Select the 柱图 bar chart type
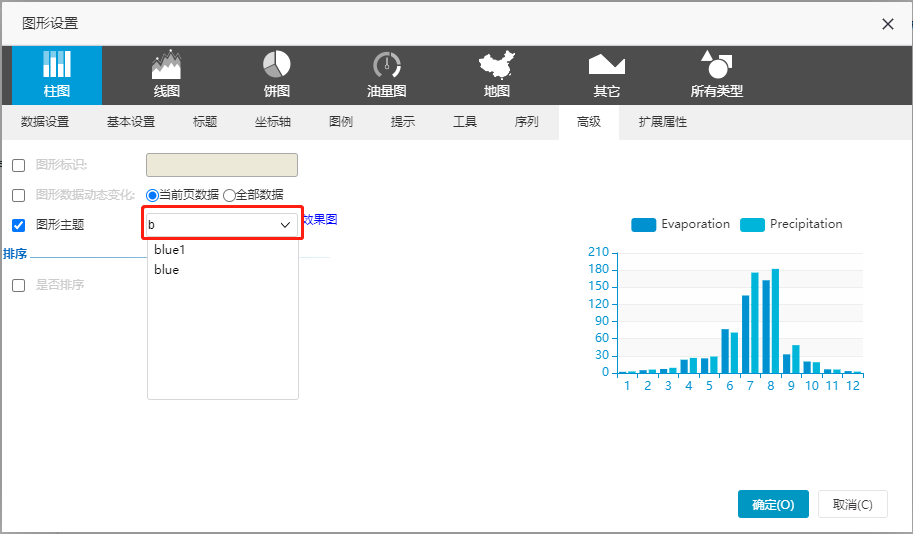 click(x=56, y=75)
